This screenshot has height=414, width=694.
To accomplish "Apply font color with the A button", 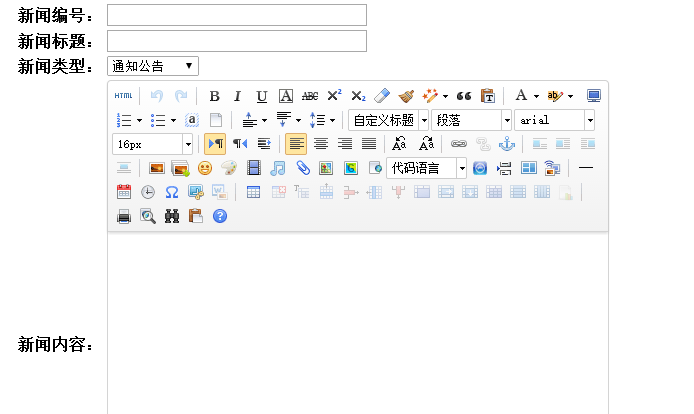I will coord(521,96).
